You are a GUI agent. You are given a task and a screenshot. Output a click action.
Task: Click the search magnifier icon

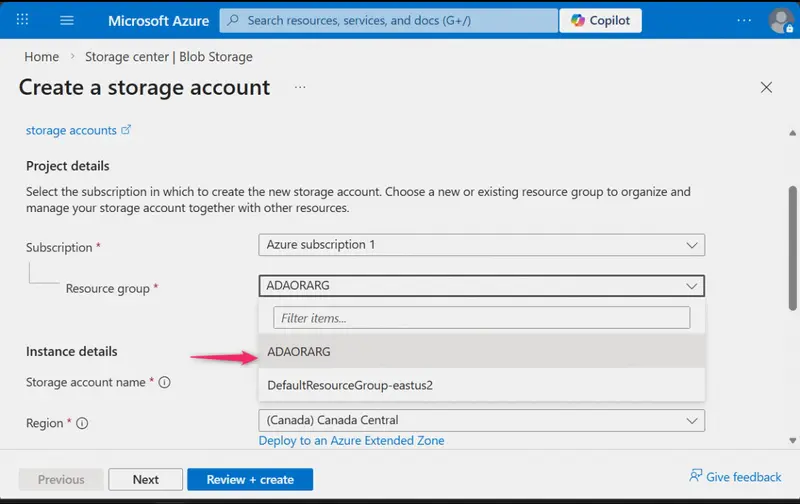pos(233,20)
